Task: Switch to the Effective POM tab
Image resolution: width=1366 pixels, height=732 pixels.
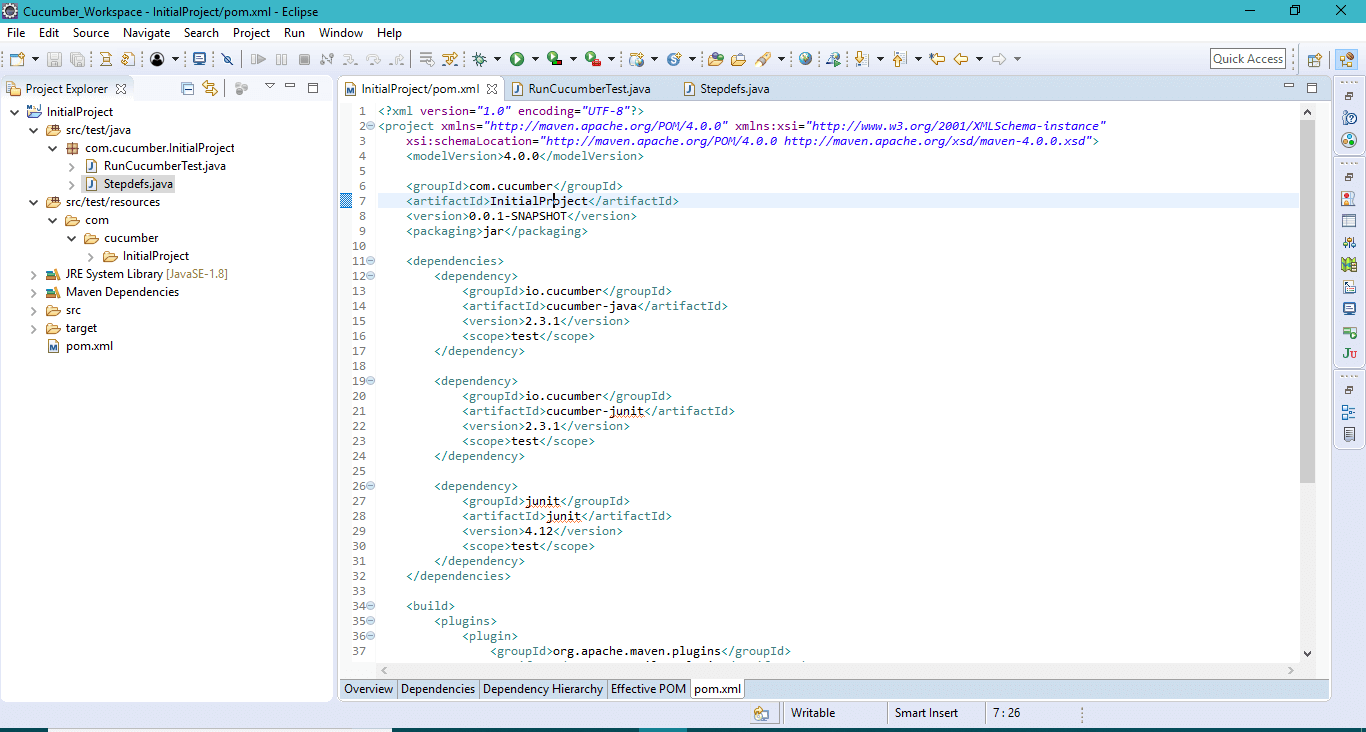Action: tap(649, 689)
